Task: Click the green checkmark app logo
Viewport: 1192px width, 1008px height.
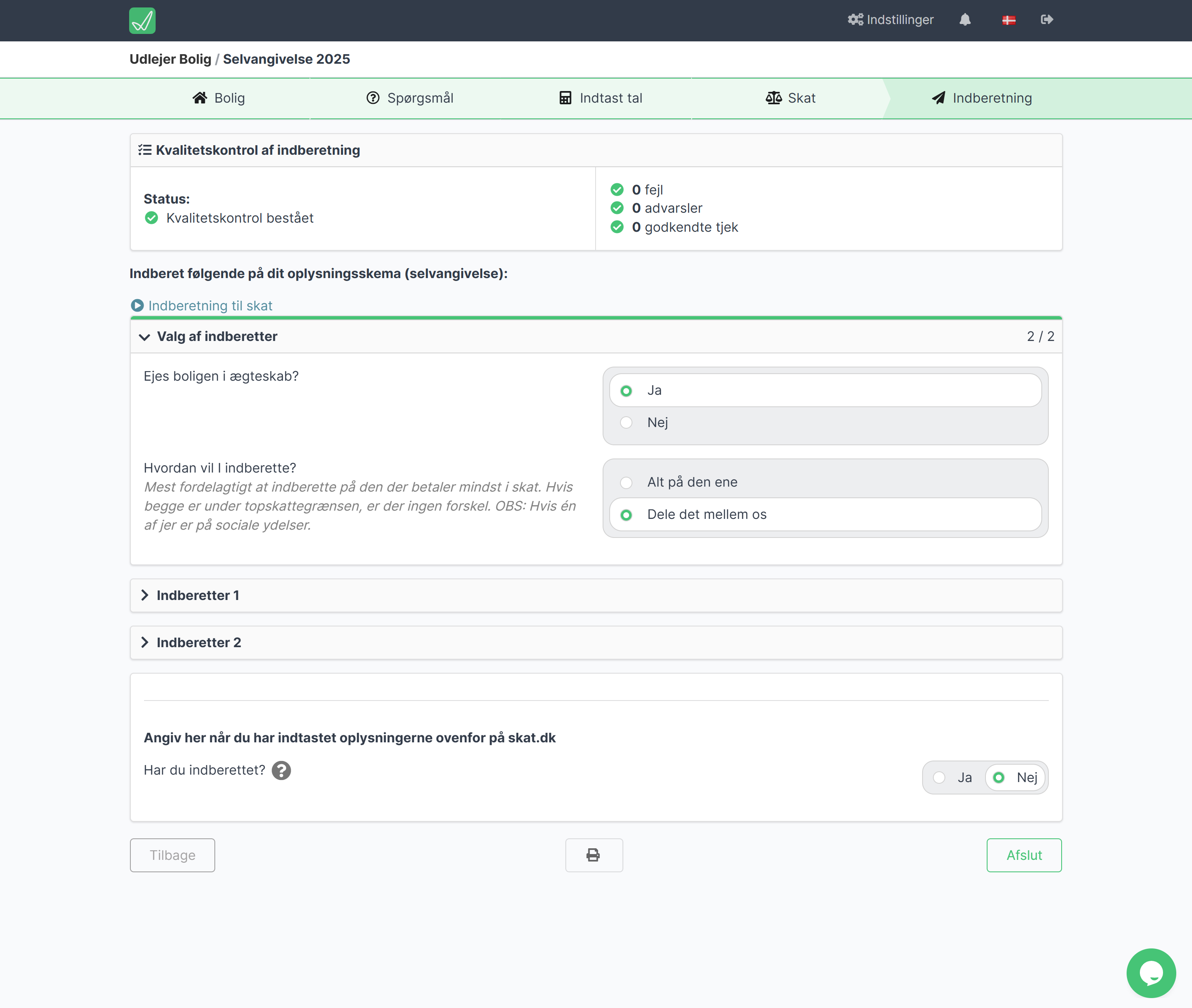Action: 142,21
